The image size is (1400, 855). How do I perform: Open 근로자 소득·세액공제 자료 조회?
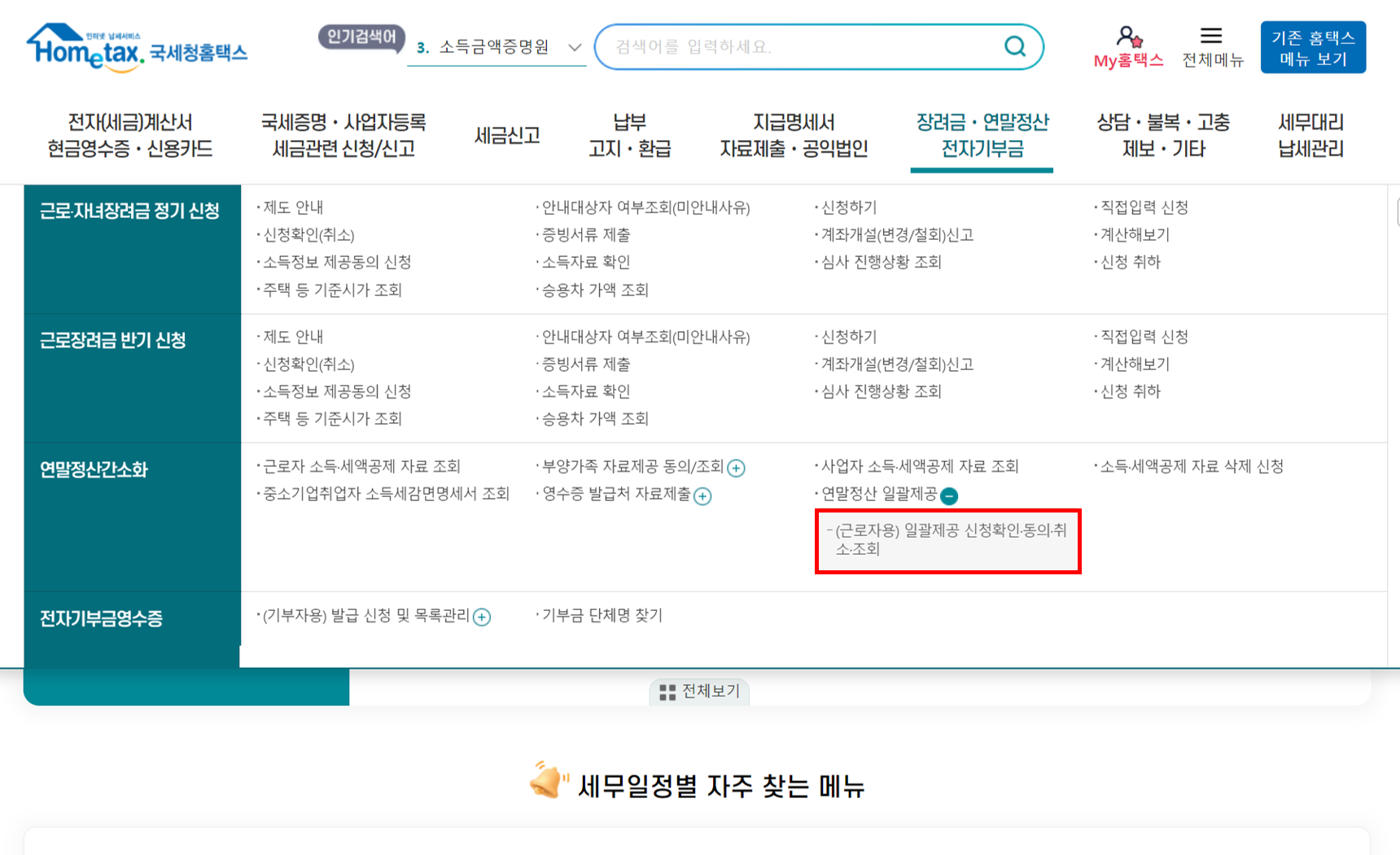point(359,466)
